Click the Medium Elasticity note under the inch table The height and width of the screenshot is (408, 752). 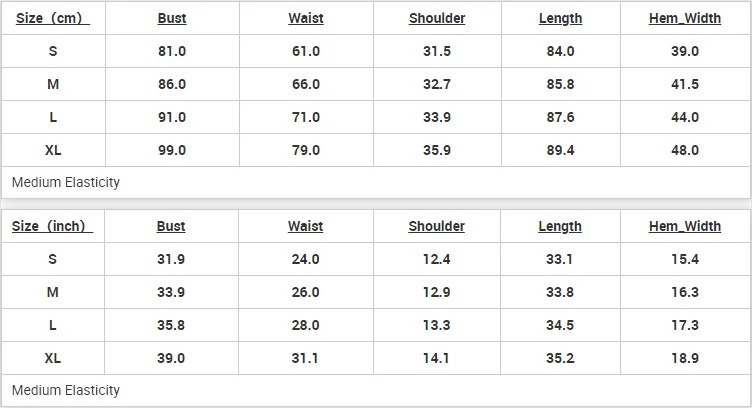click(66, 390)
